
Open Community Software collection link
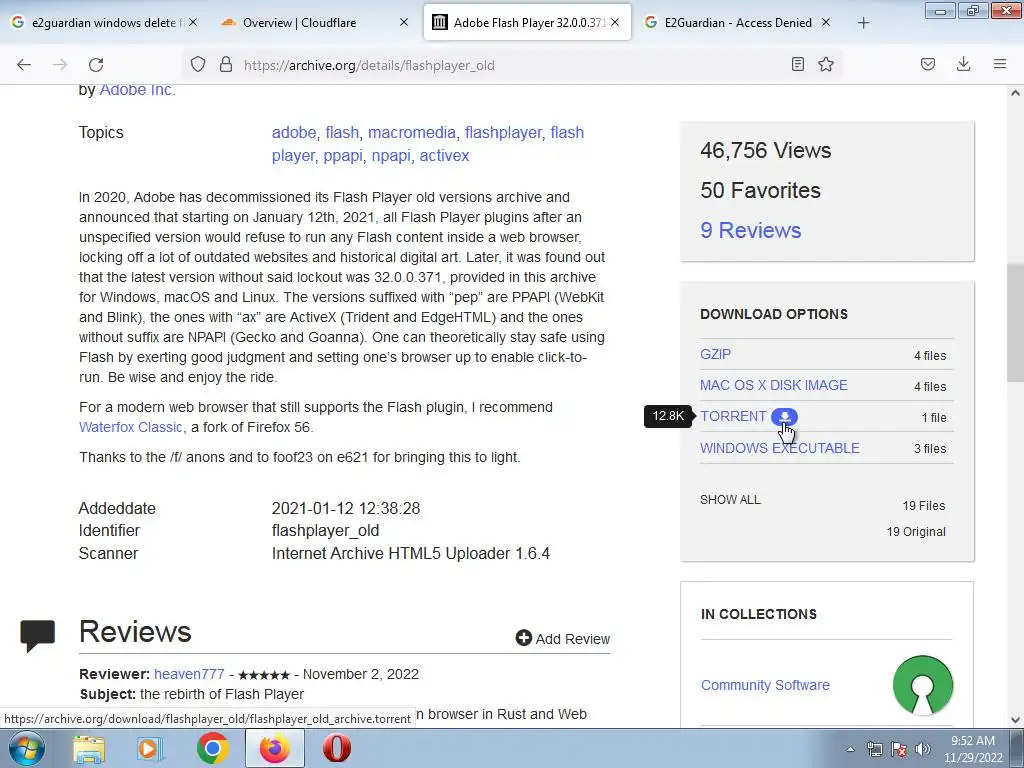[765, 685]
